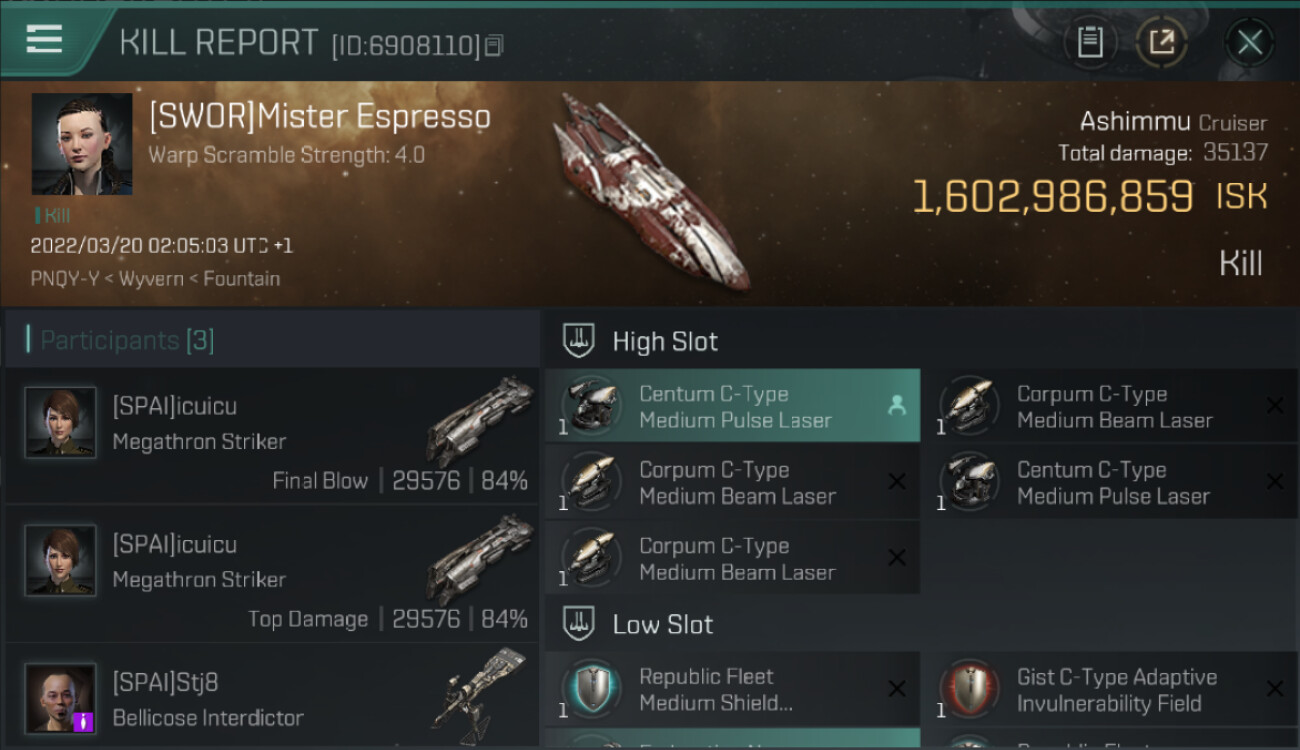Select the highlighted Centum C-Type Medium Pulse Laser
The width and height of the screenshot is (1300, 750).
[x=733, y=407]
